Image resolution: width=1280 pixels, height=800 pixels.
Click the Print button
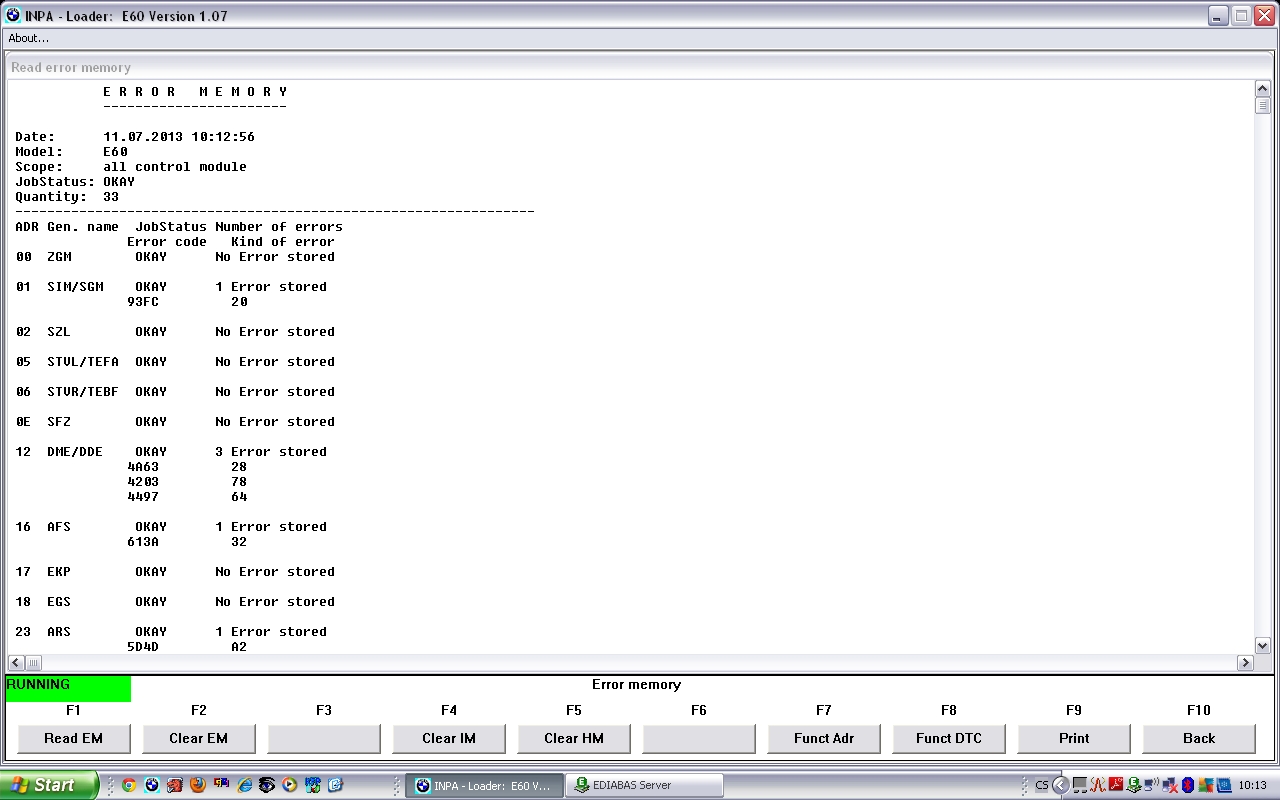(x=1073, y=738)
